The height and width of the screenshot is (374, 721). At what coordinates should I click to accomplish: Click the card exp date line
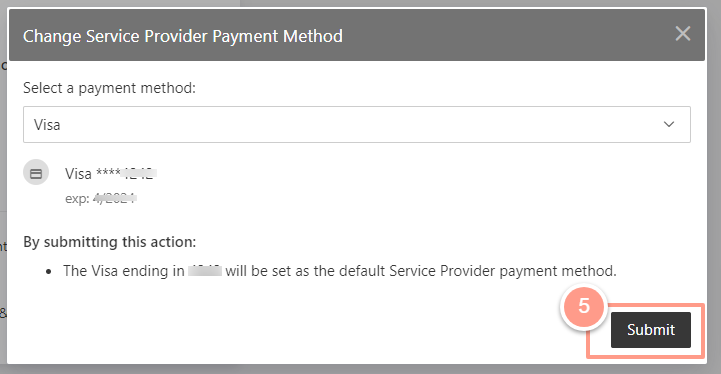tap(101, 198)
